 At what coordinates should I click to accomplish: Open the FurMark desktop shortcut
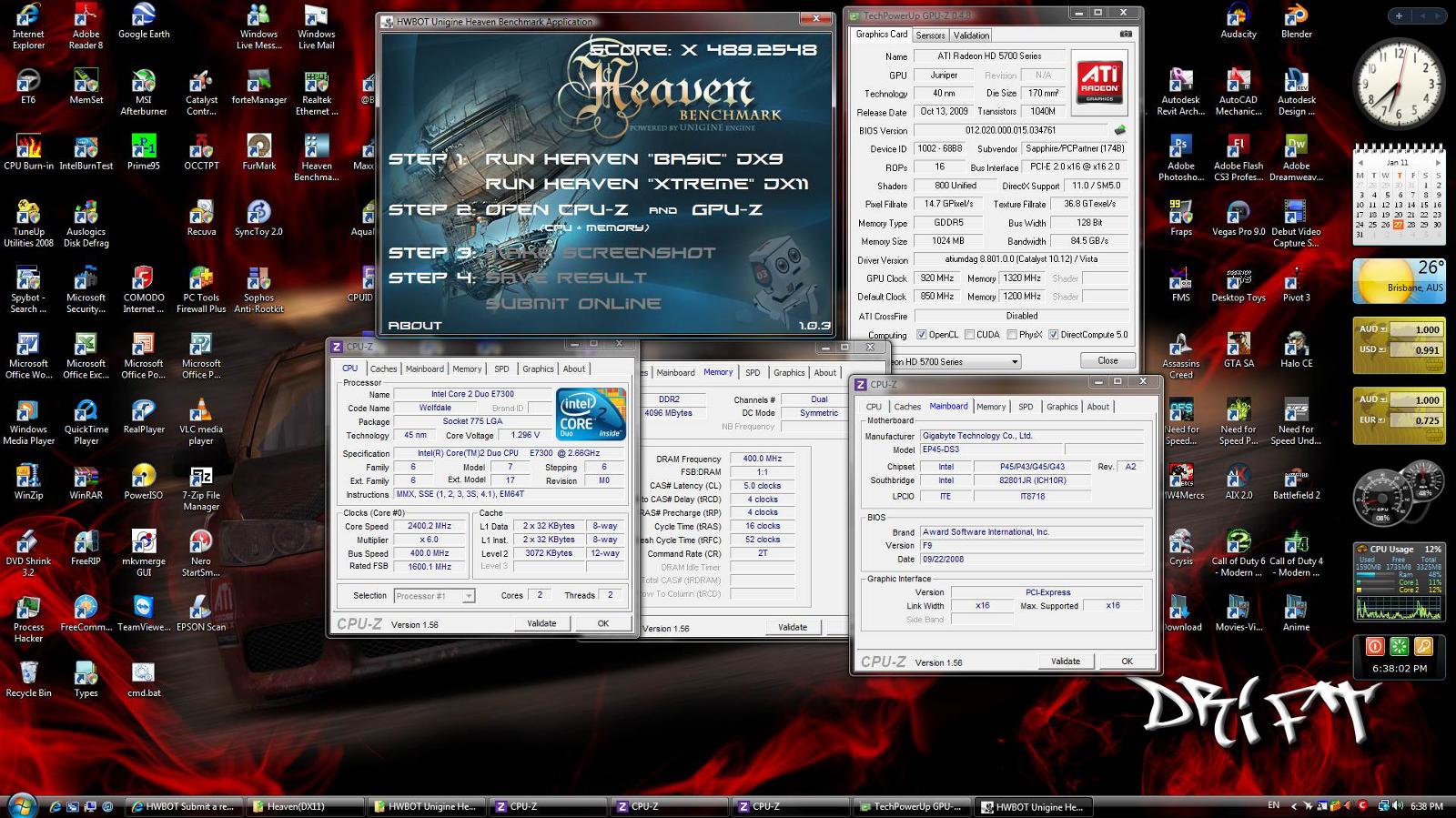pos(258,152)
